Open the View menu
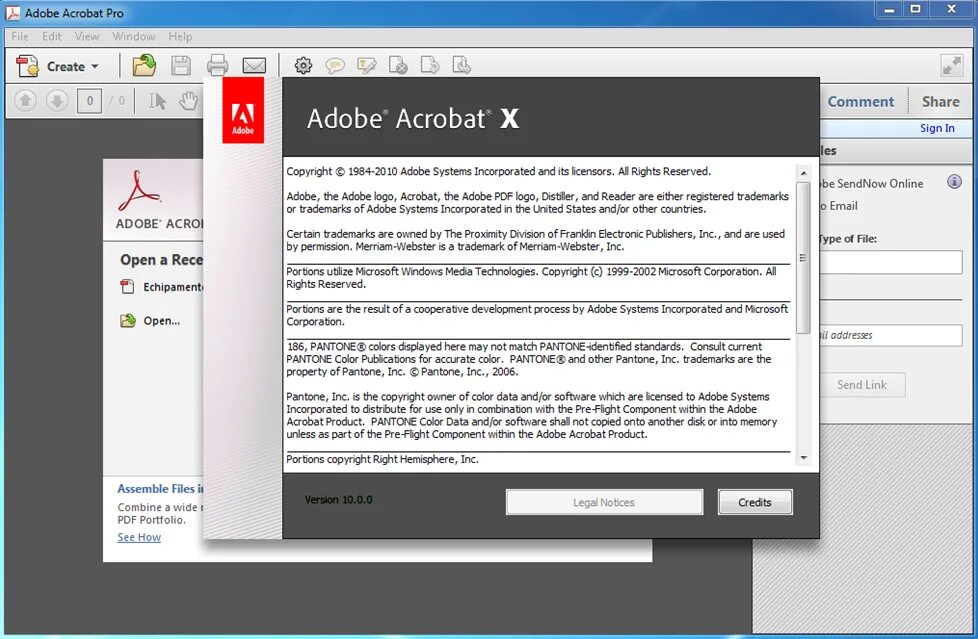 tap(87, 36)
